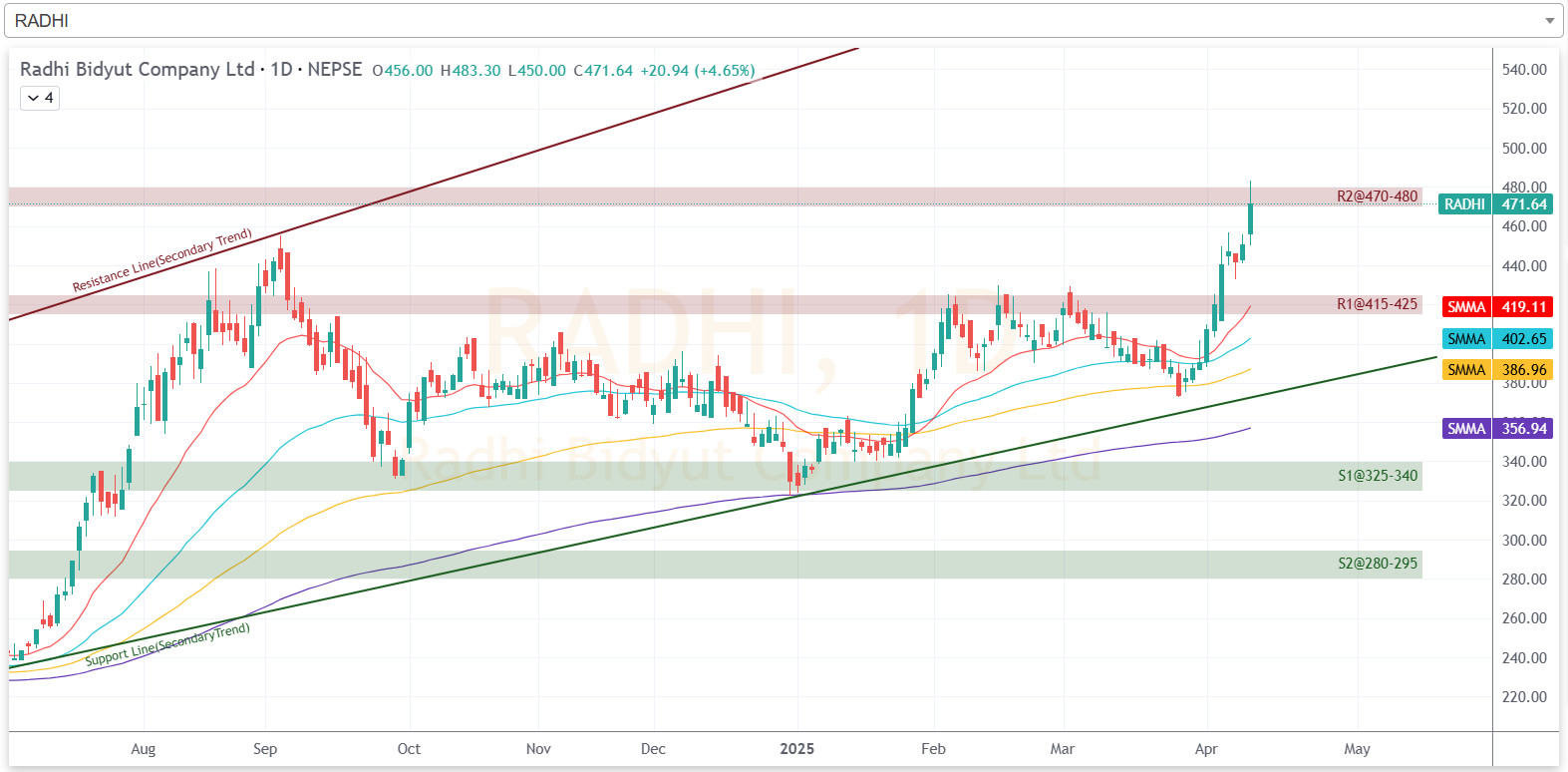Select the R2@470-480 resistance zone label

coord(1377,196)
